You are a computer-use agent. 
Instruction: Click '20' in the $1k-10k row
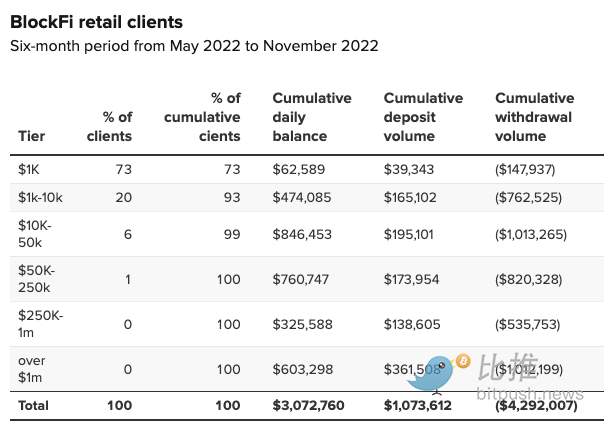point(124,198)
